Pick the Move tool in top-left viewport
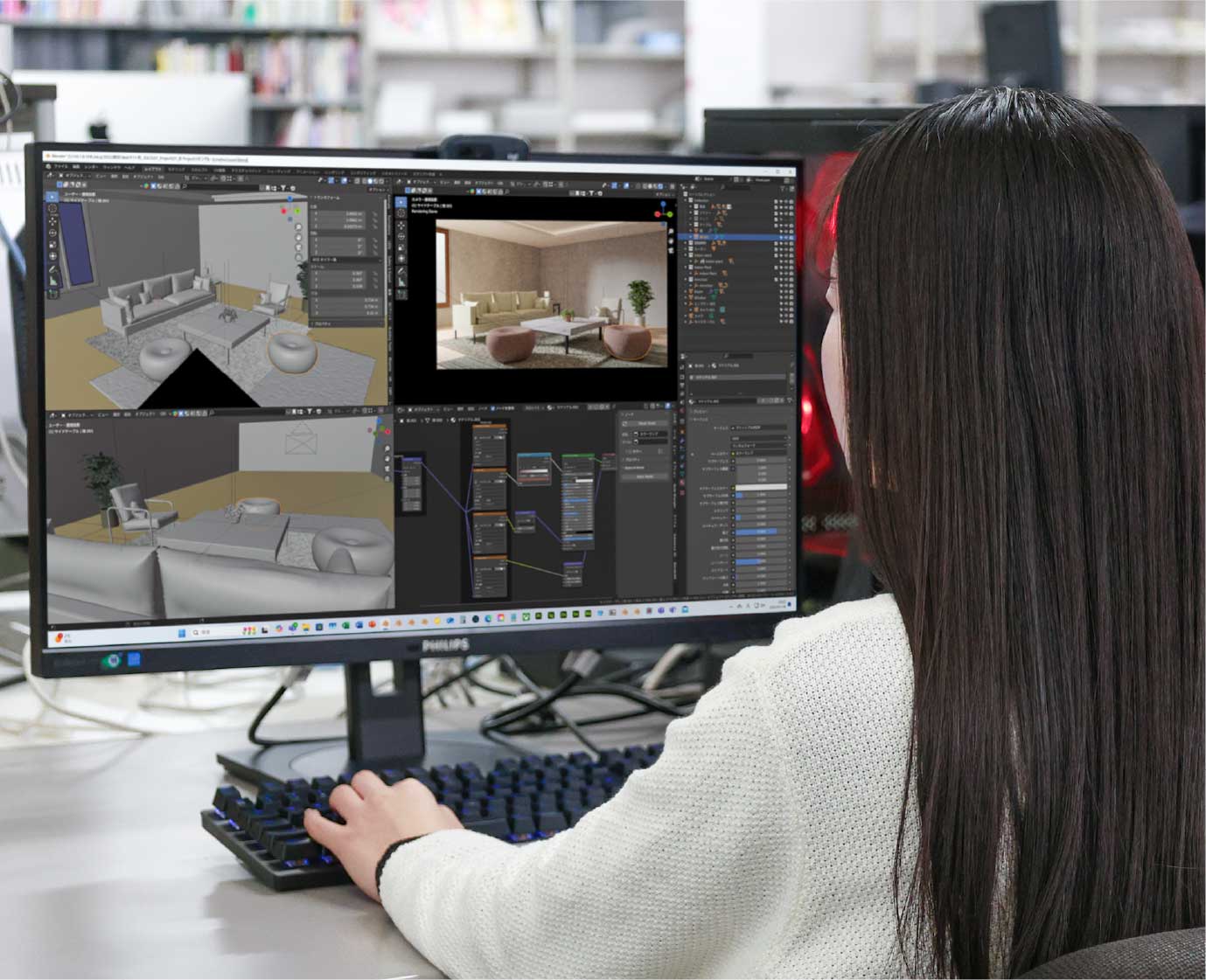Image resolution: width=1206 pixels, height=980 pixels. 52,220
